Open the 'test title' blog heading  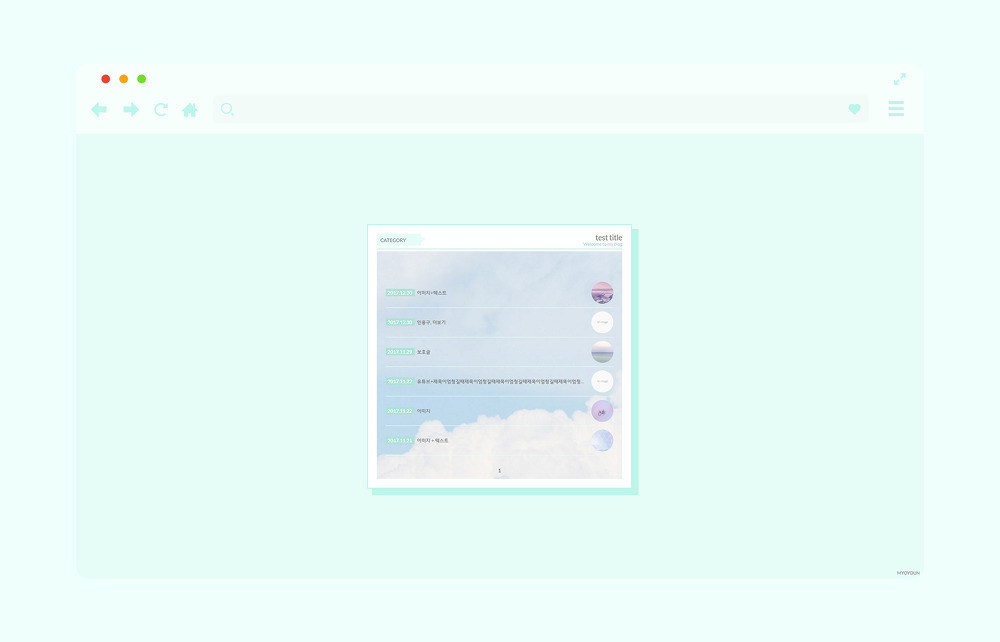pyautogui.click(x=608, y=237)
